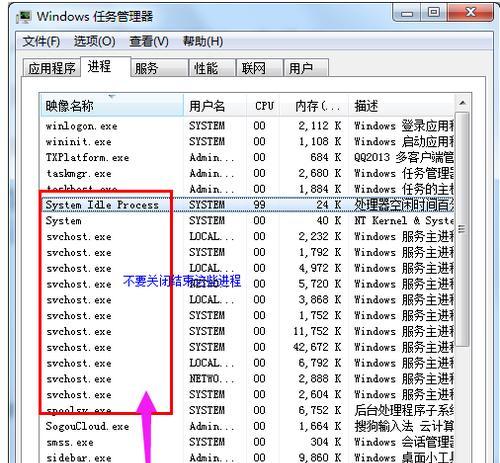Select the svchost.exe row using 2,232 K
The width and height of the screenshot is (500, 463).
coord(247,237)
